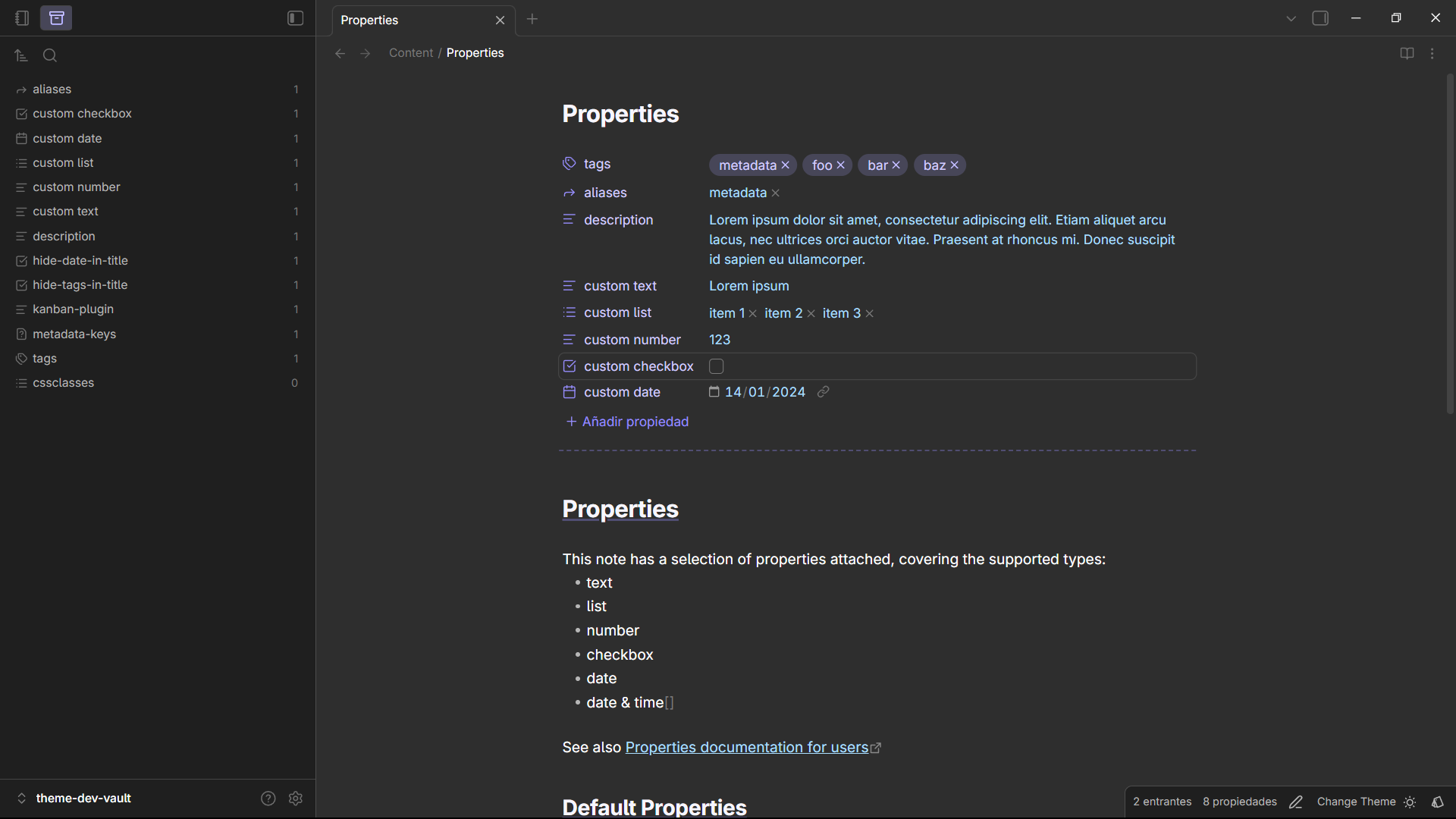
Task: Click 2 entrantes backlinks in status bar
Action: 1163,802
